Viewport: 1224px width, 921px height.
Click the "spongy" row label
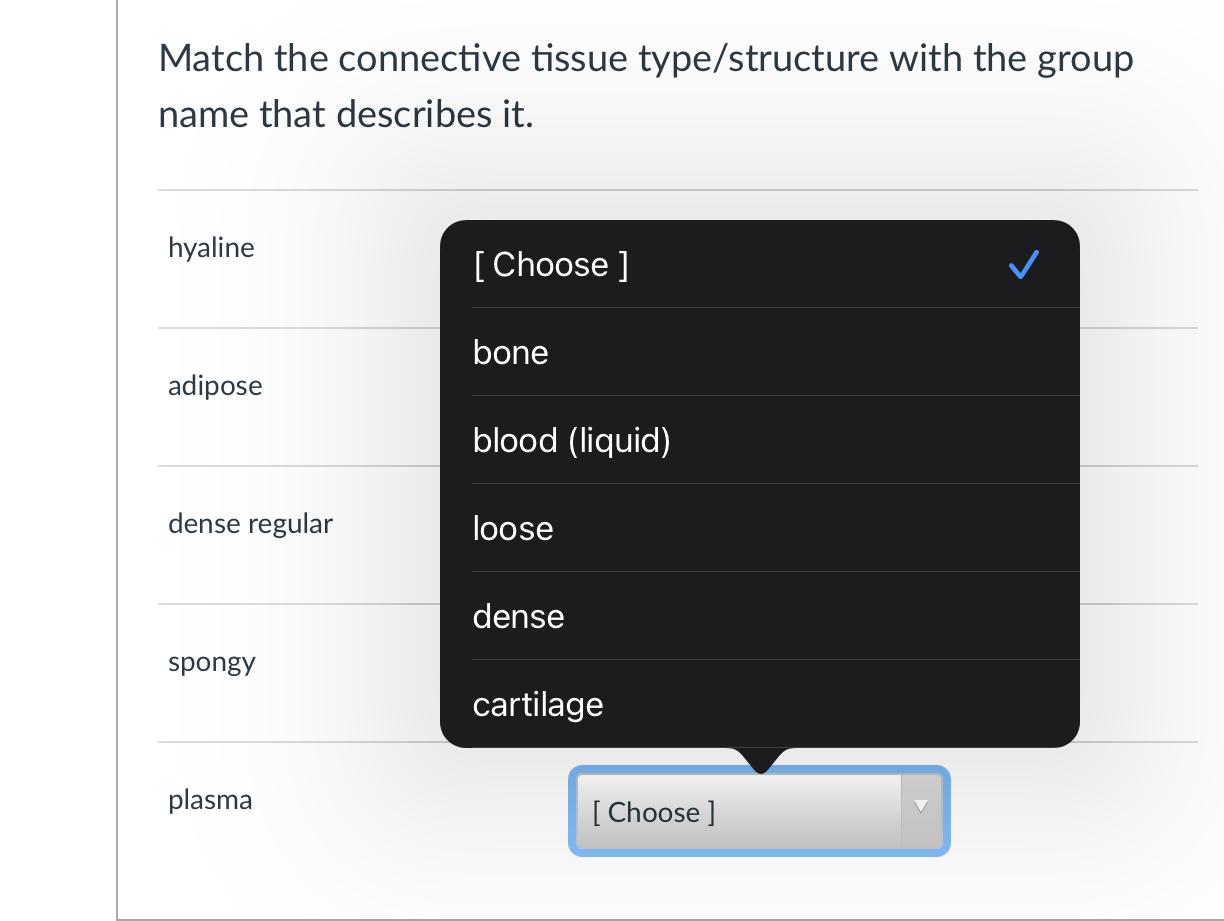(212, 662)
